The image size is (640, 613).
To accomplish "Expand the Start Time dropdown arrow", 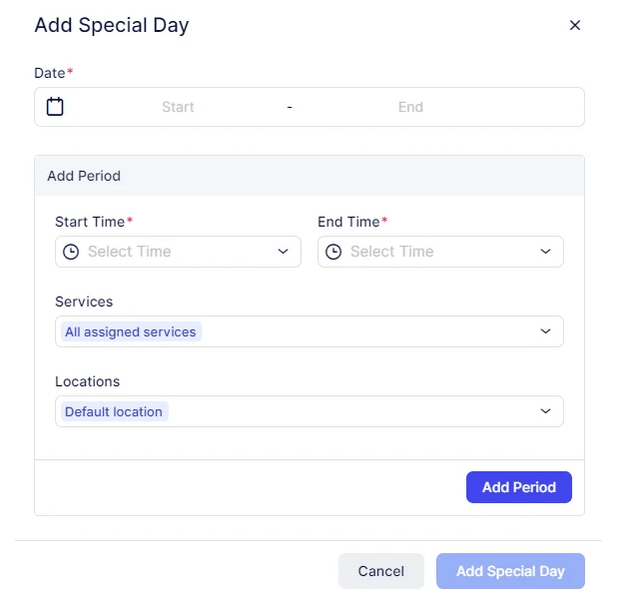I will [283, 251].
